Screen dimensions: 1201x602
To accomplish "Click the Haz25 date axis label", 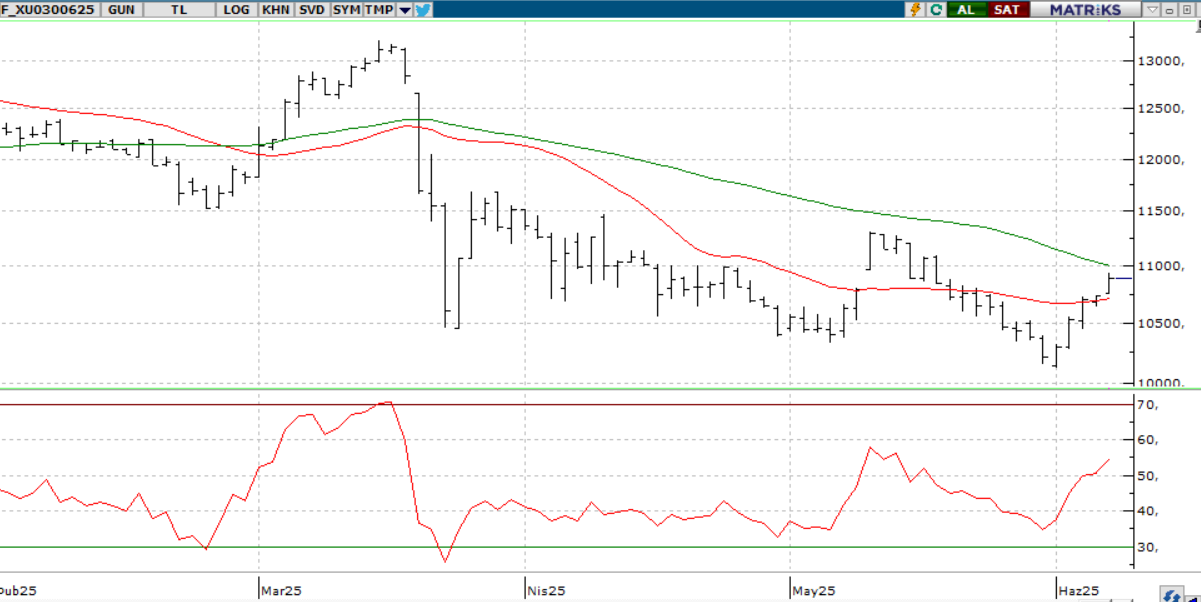I will point(1081,590).
